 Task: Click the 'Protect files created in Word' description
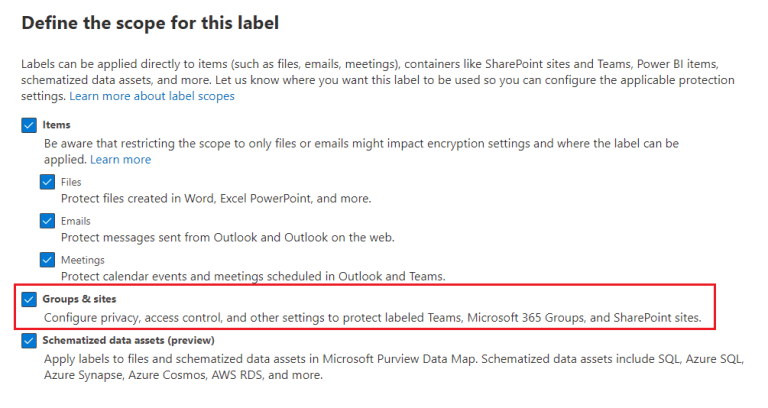coord(216,198)
